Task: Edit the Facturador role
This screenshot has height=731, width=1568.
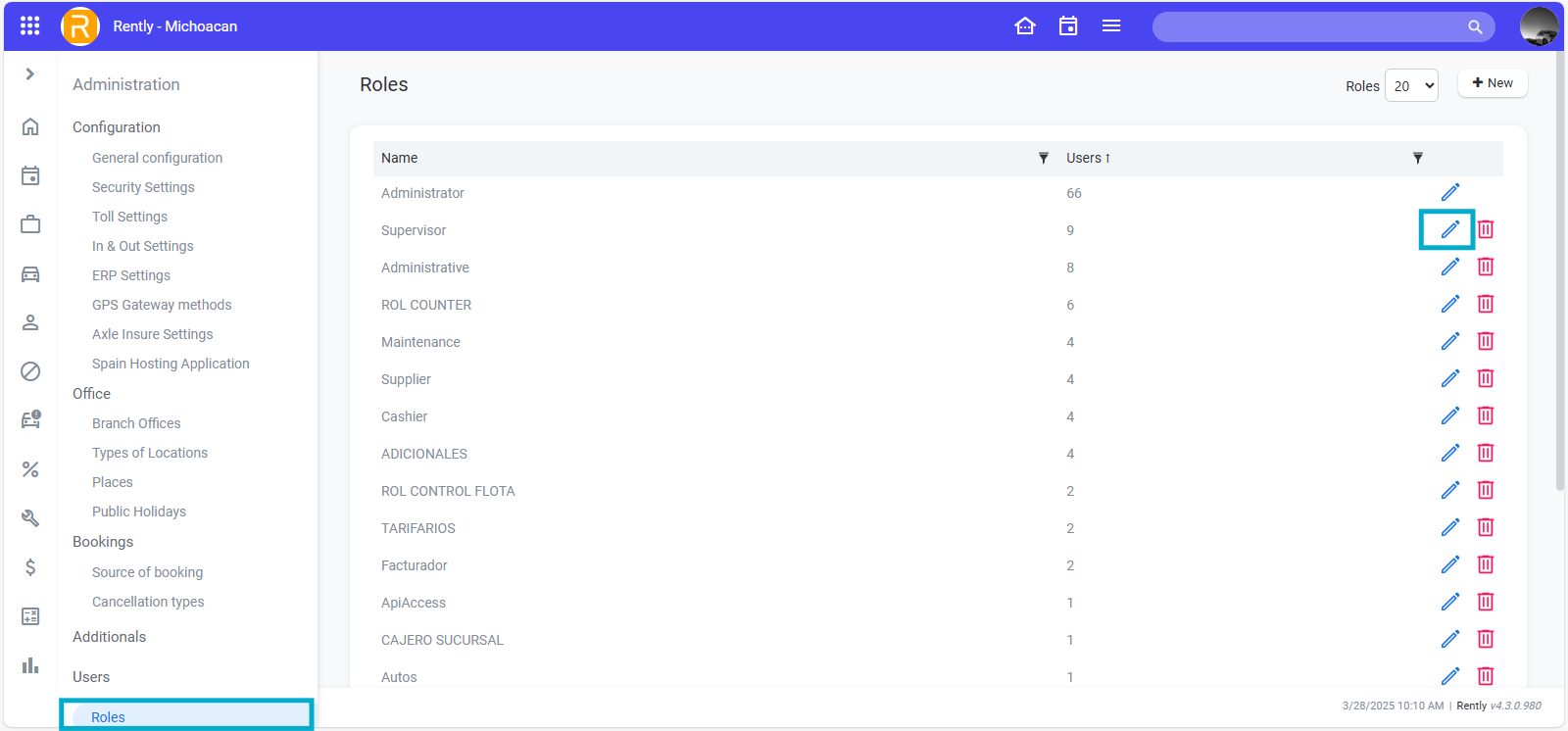Action: [1450, 564]
